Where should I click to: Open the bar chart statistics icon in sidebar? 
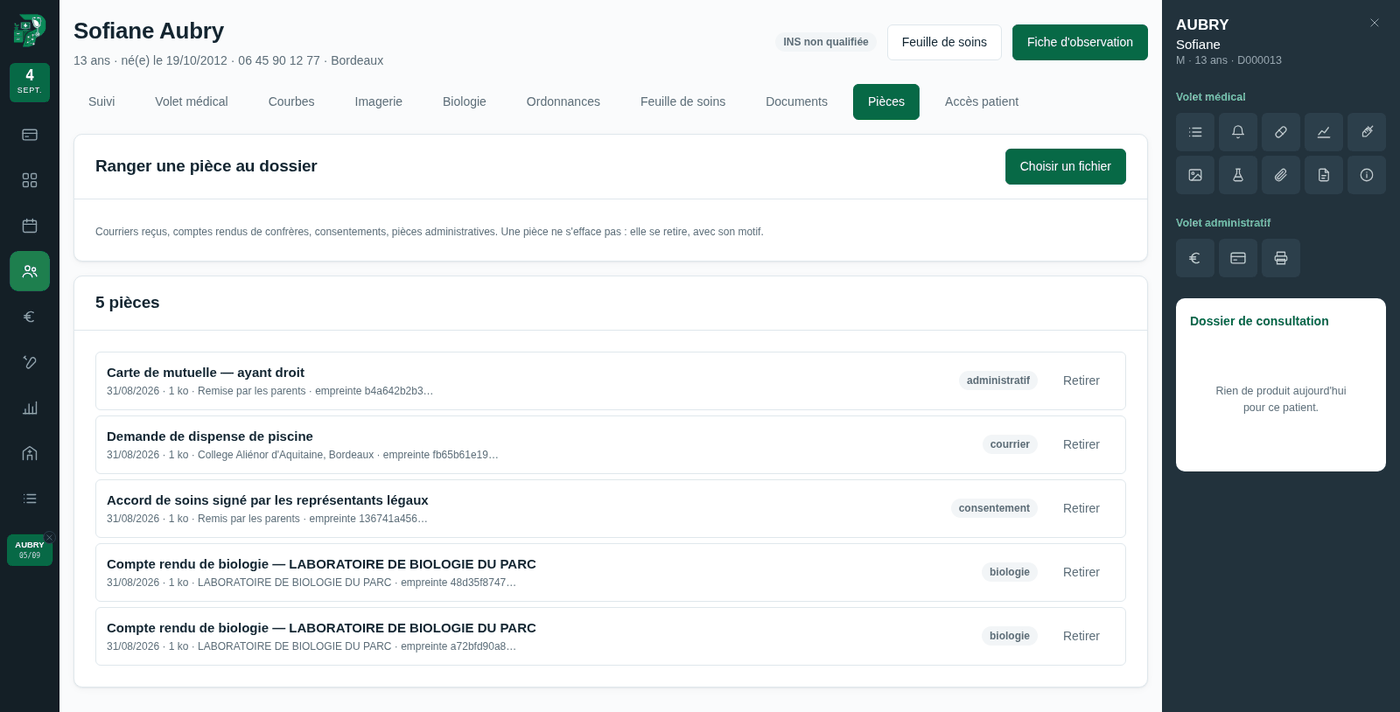coord(29,407)
